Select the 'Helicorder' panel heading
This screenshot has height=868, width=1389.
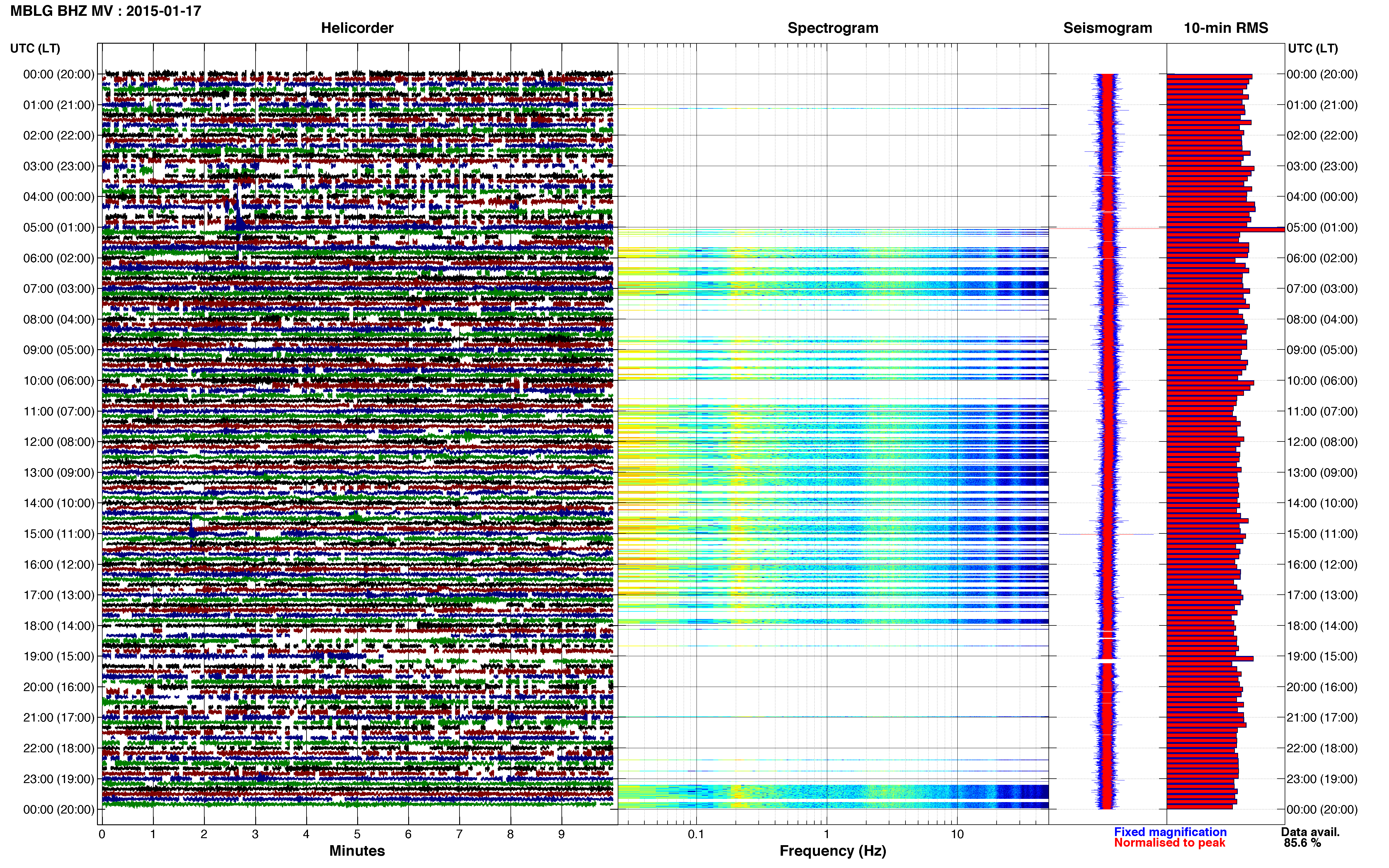point(357,28)
